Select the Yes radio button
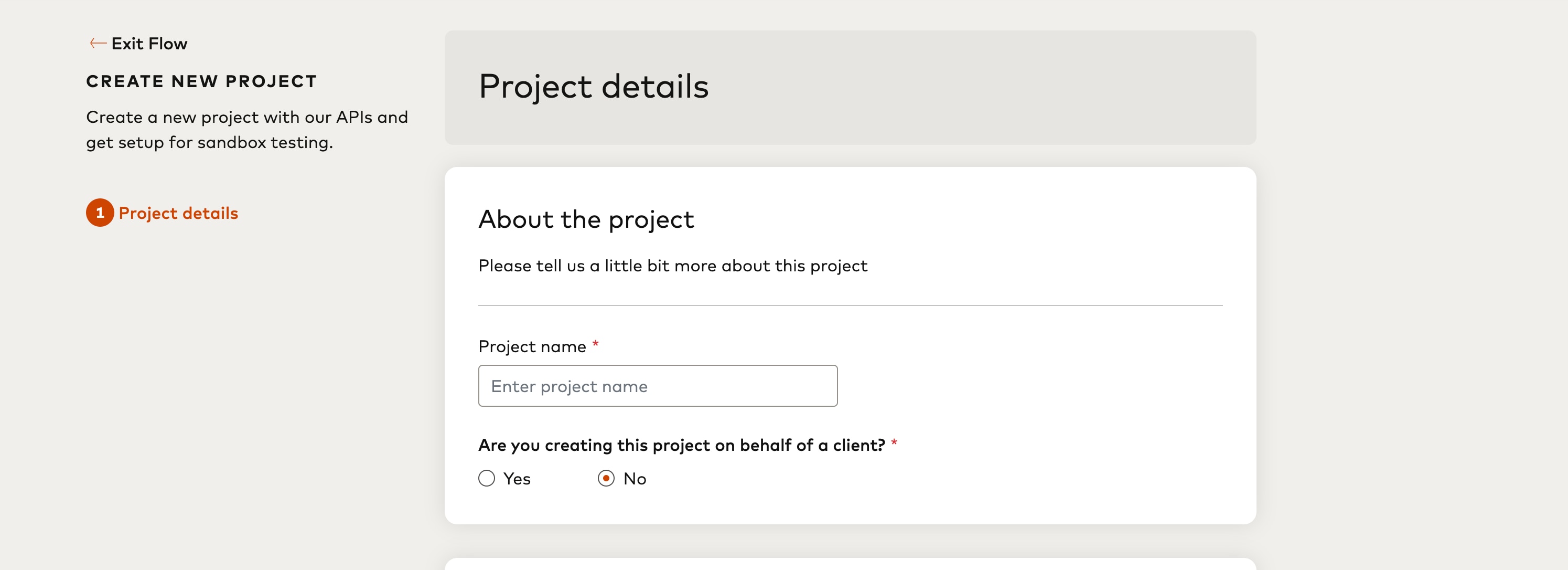Viewport: 1568px width, 570px height. tap(486, 479)
